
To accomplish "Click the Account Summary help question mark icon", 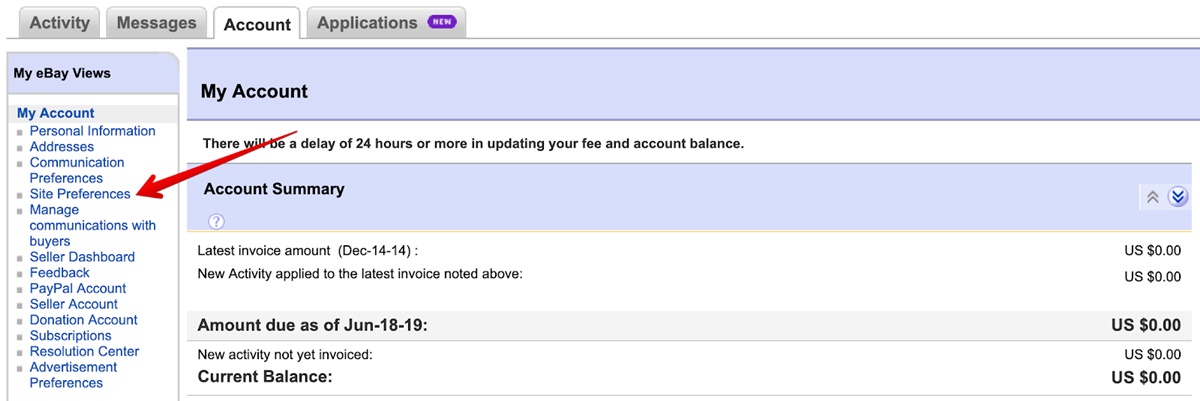I will coord(216,221).
